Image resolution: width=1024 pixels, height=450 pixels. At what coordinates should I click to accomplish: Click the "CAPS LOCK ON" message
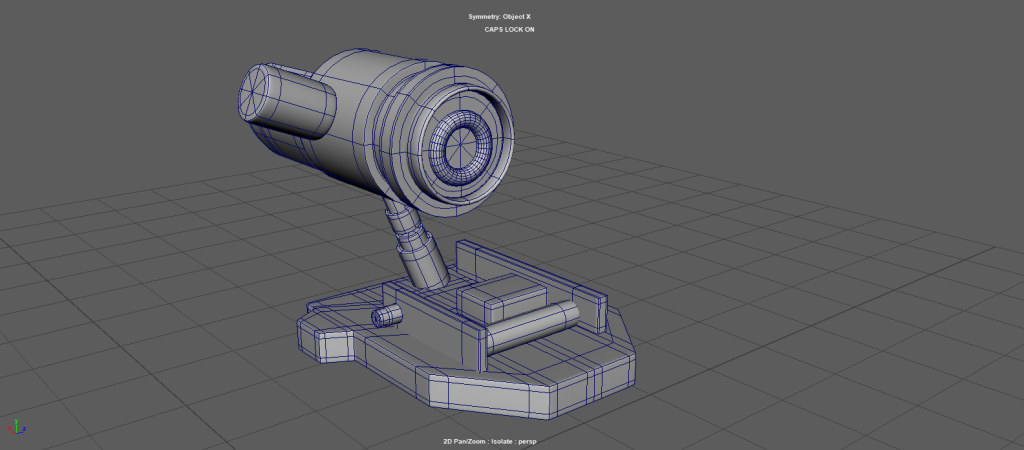click(x=509, y=29)
